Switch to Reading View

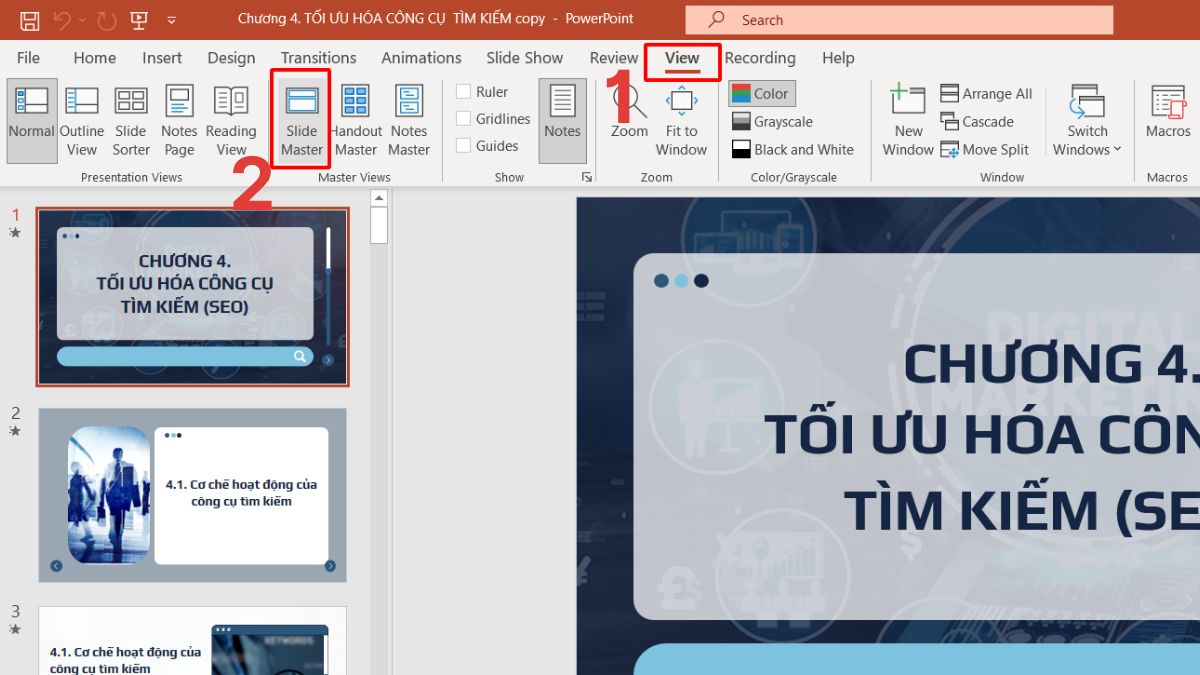point(231,121)
